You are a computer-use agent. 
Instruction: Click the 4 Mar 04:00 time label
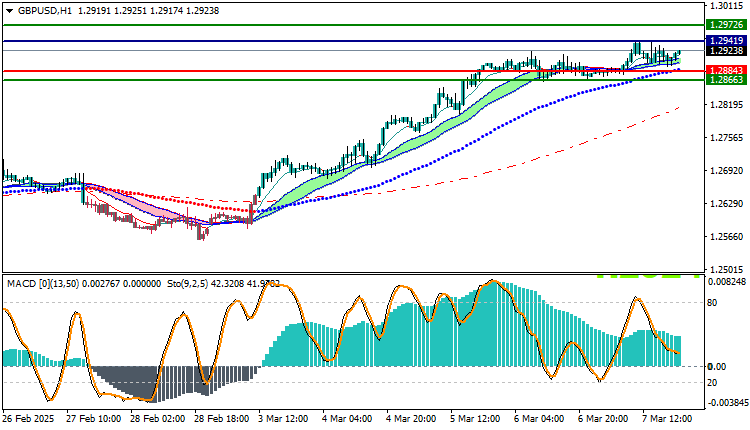tap(347, 419)
